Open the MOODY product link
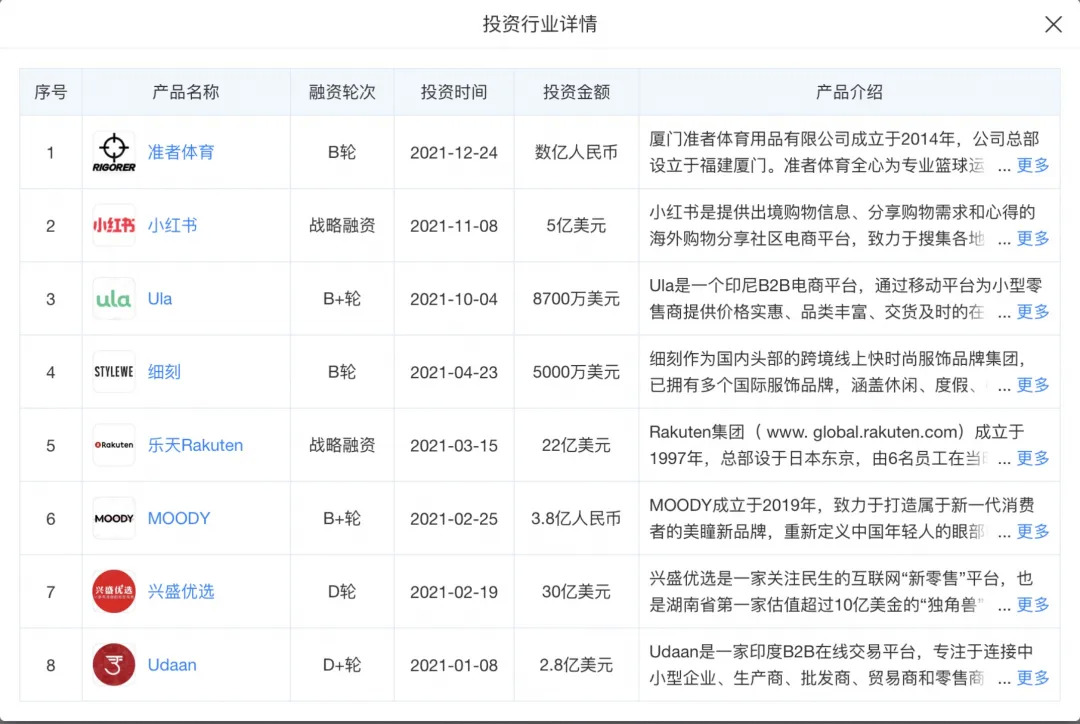Viewport: 1080px width, 724px height. pyautogui.click(x=178, y=518)
